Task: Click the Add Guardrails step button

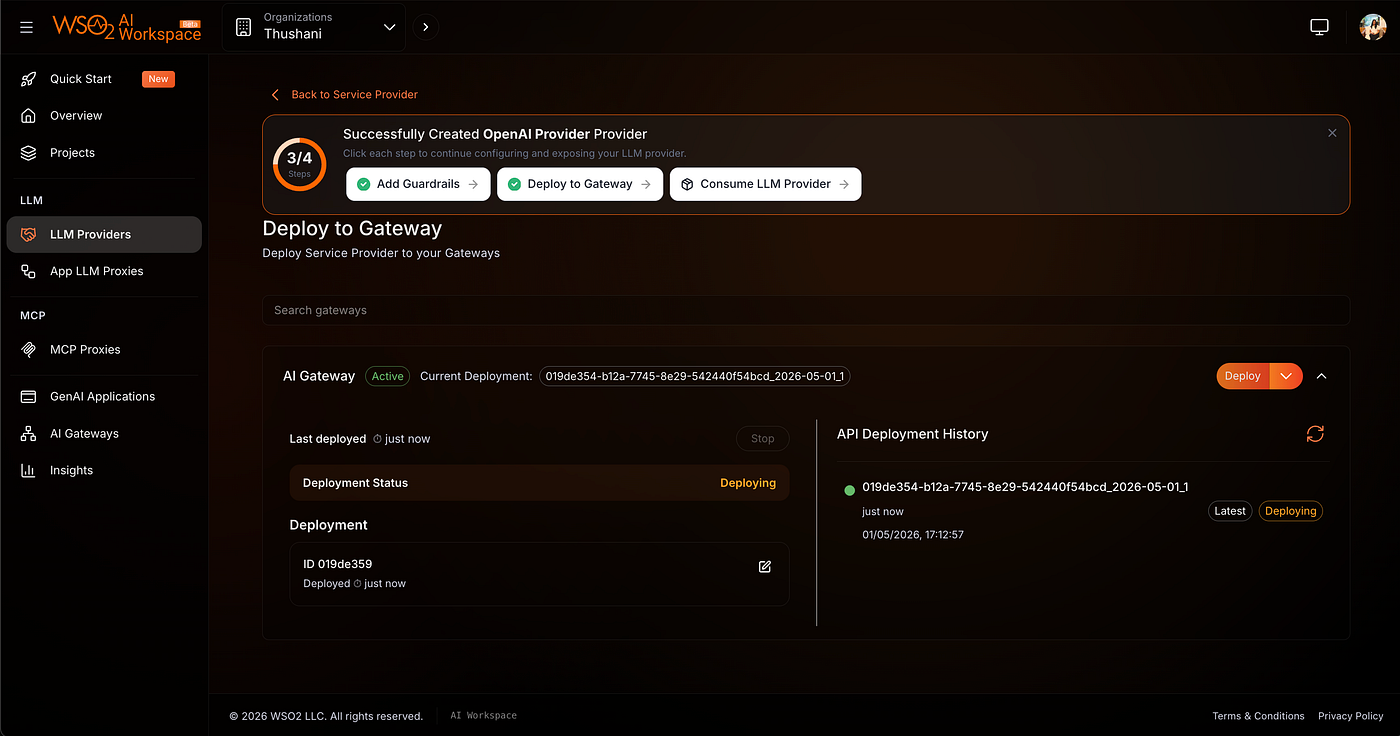Action: pos(418,184)
